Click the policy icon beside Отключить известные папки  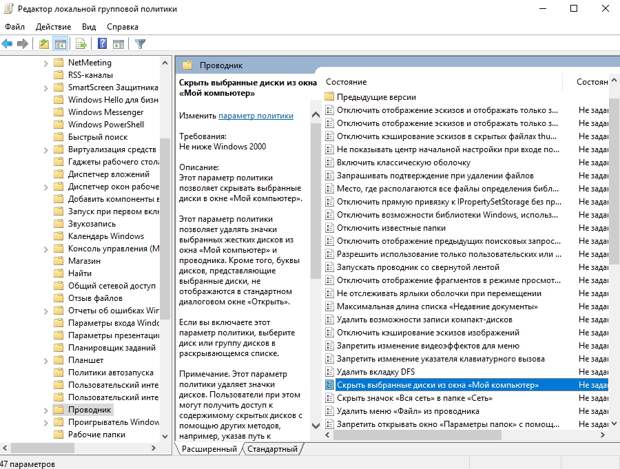tap(329, 228)
